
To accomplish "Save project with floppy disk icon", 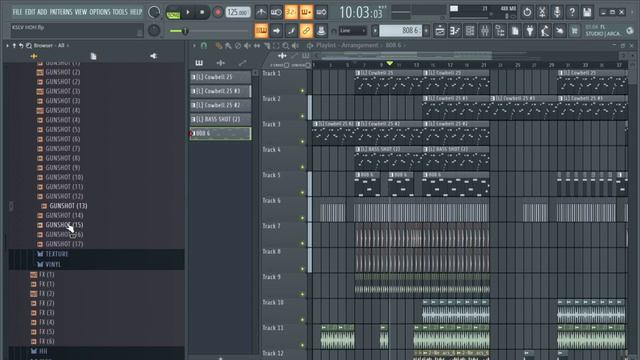I will click(587, 12).
